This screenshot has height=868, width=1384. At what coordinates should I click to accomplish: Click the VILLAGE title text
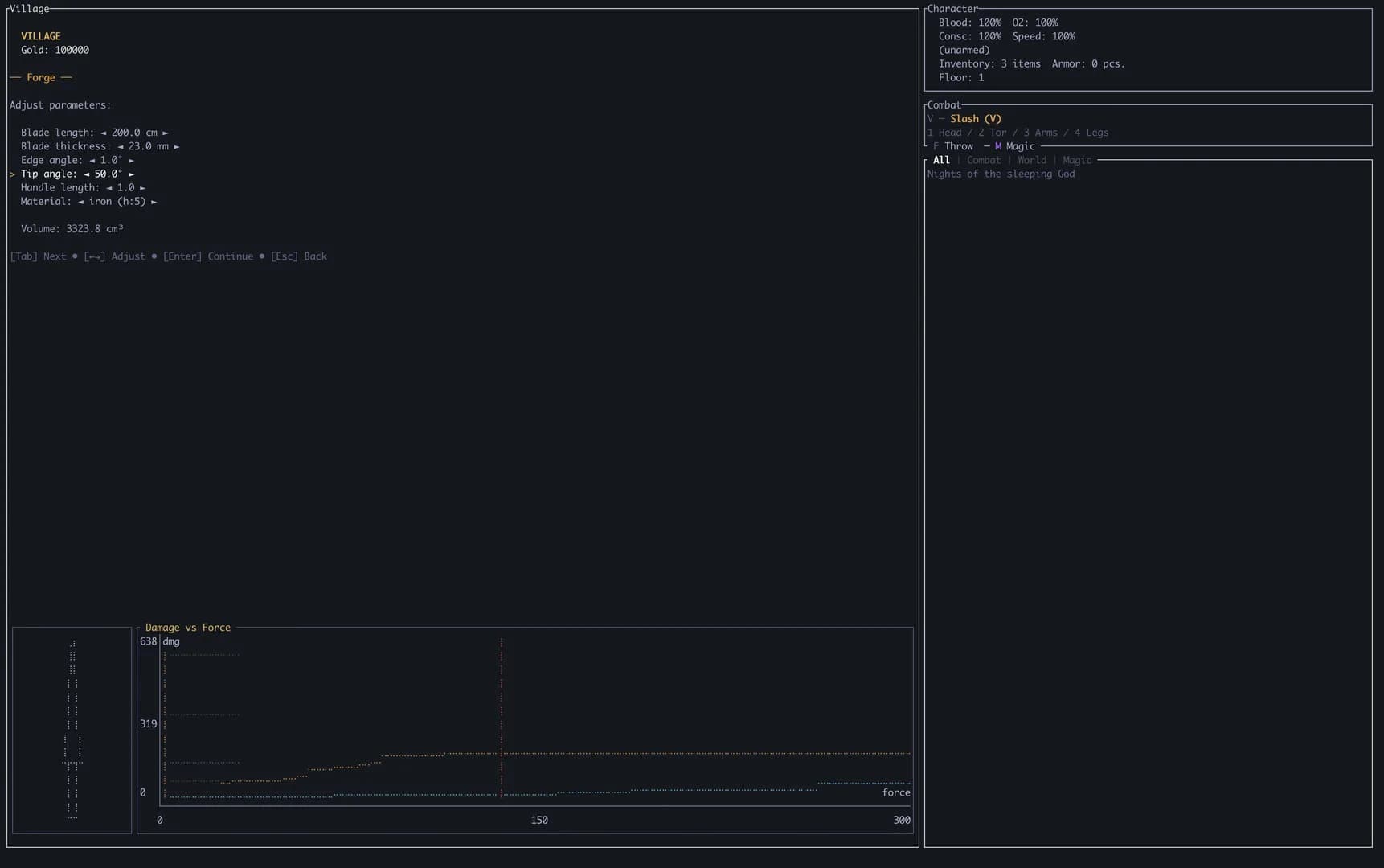click(41, 36)
